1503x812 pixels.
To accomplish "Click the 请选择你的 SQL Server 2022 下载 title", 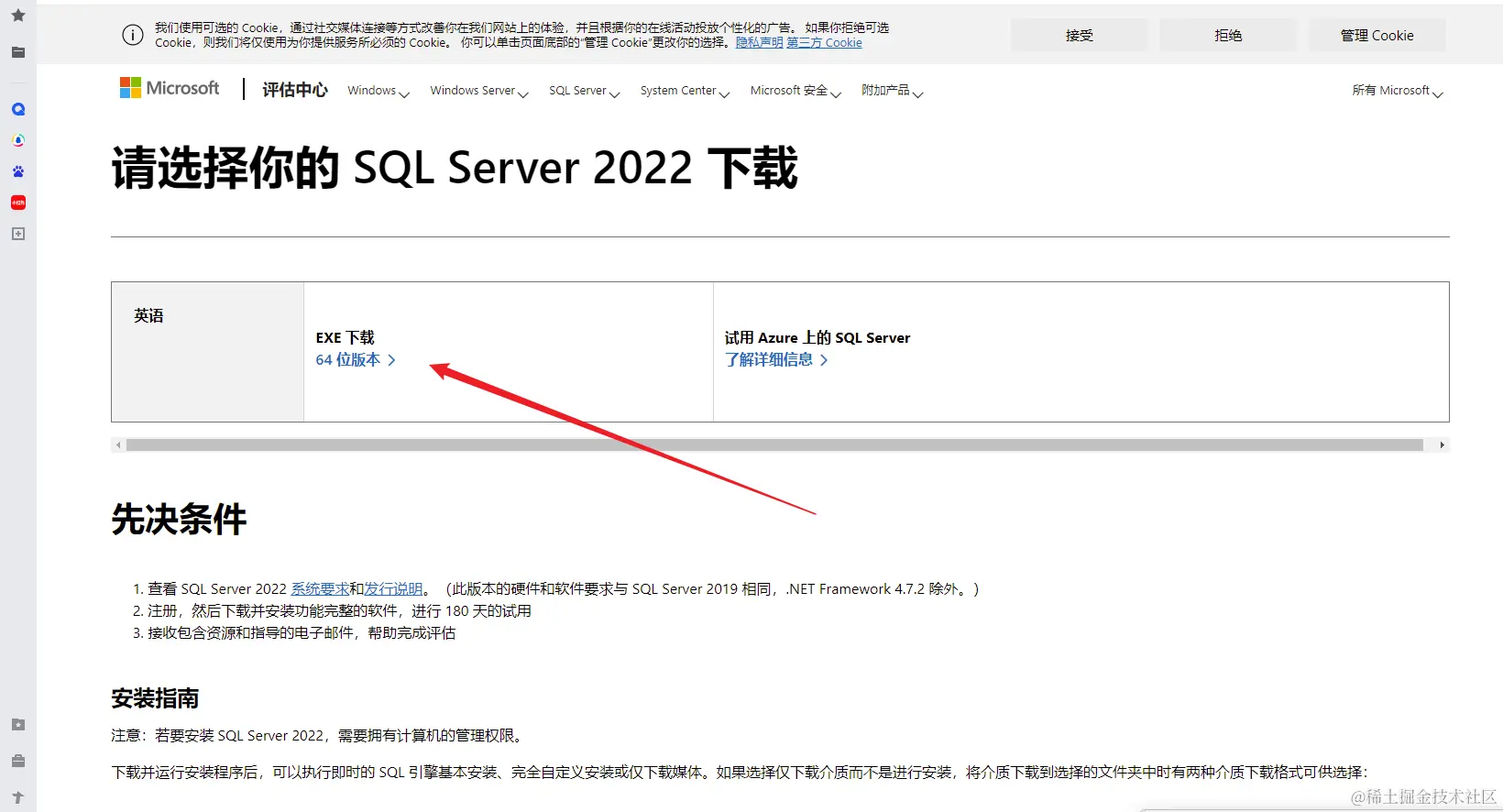I will coord(455,169).
